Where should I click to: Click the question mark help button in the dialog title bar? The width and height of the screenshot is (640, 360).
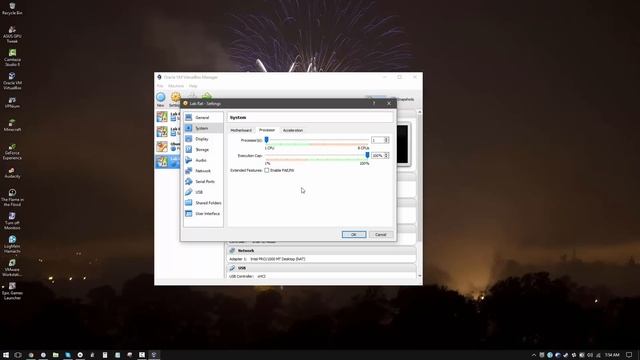(374, 104)
